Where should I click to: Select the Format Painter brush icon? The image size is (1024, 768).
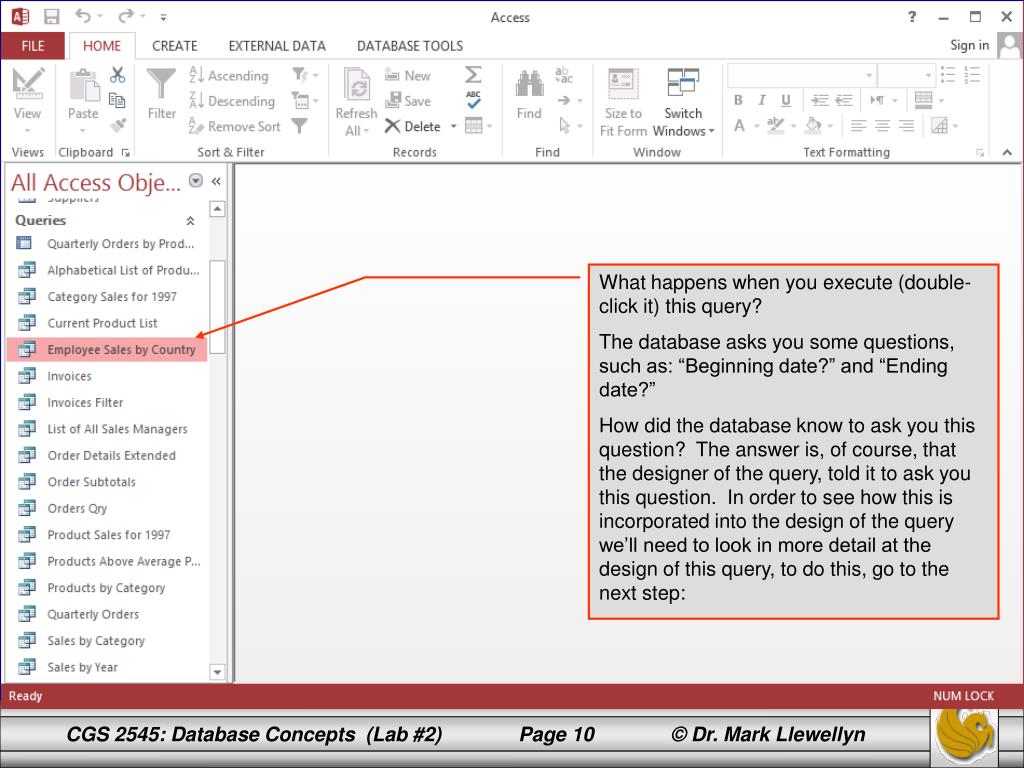coord(118,125)
